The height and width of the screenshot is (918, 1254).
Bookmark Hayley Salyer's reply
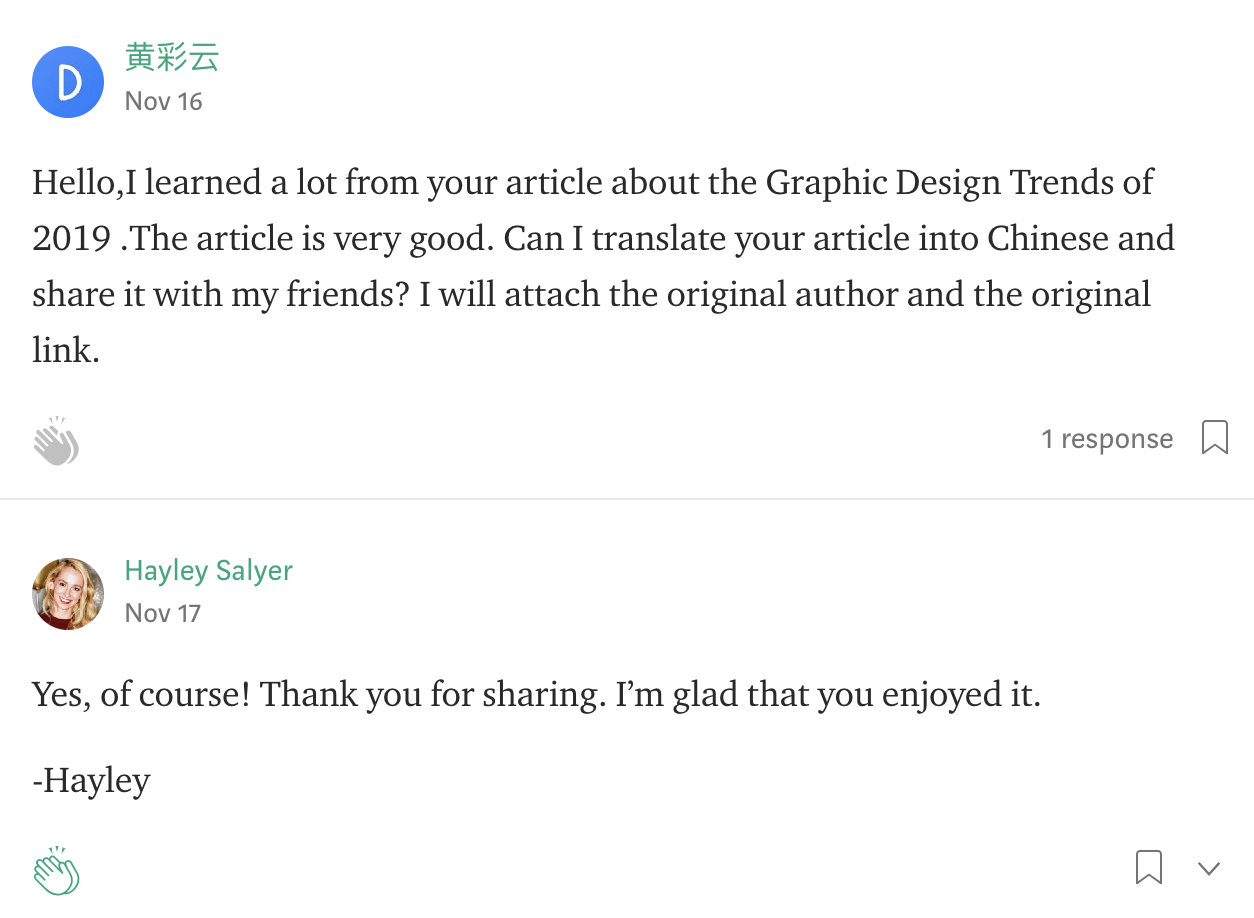click(1149, 867)
